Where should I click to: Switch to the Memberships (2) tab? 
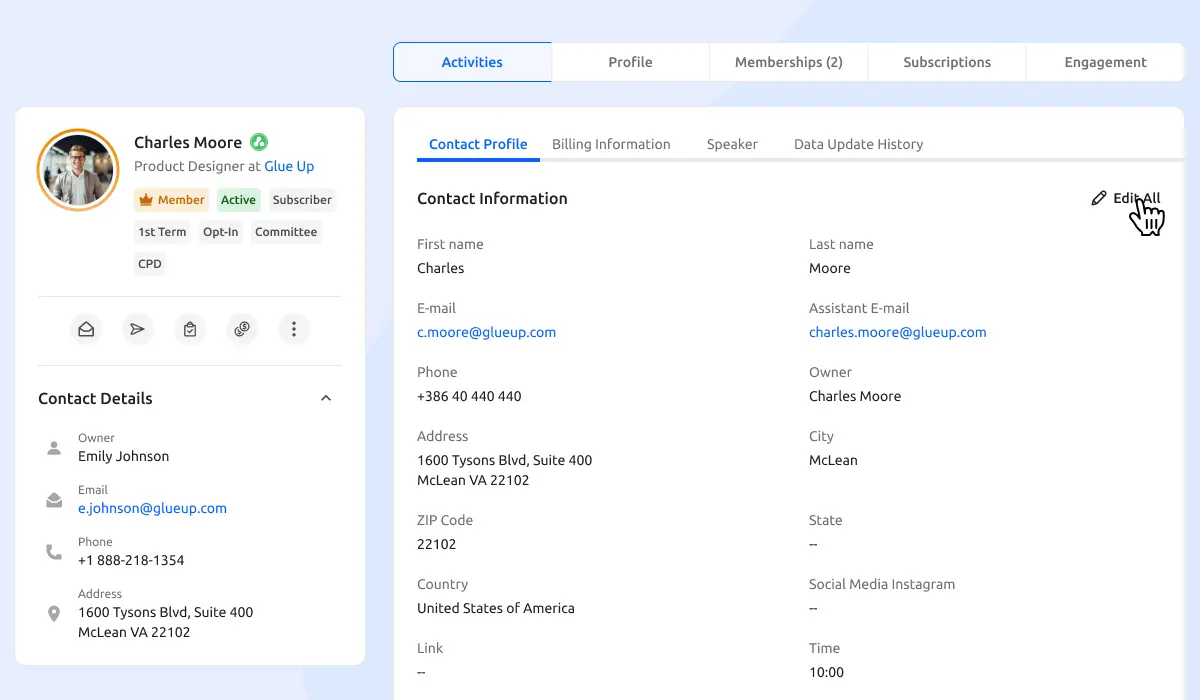click(789, 62)
